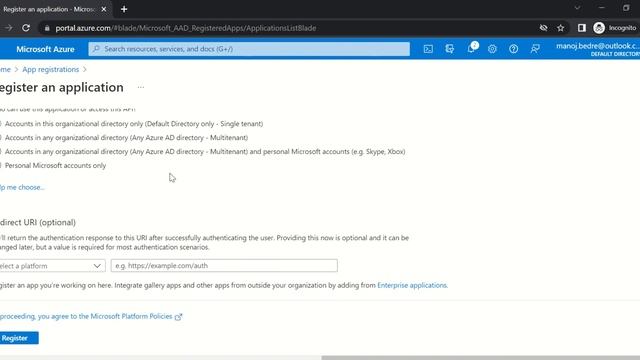The width and height of the screenshot is (640, 360).
Task: Reload the page with the refresh icon
Action: coord(26,28)
